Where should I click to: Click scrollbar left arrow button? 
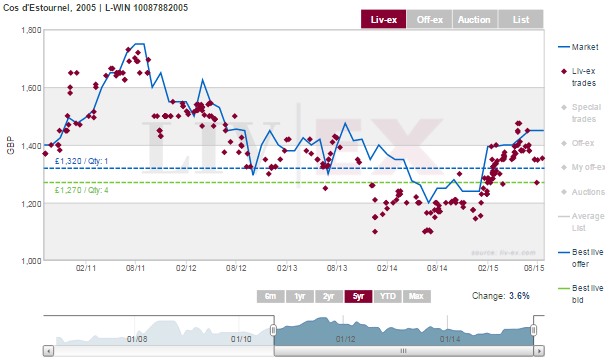(x=48, y=351)
